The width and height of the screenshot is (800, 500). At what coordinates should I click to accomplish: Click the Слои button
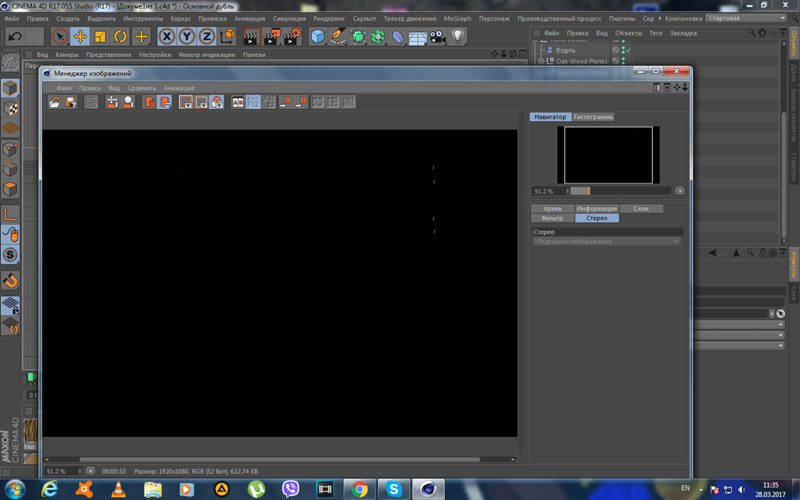click(x=641, y=208)
